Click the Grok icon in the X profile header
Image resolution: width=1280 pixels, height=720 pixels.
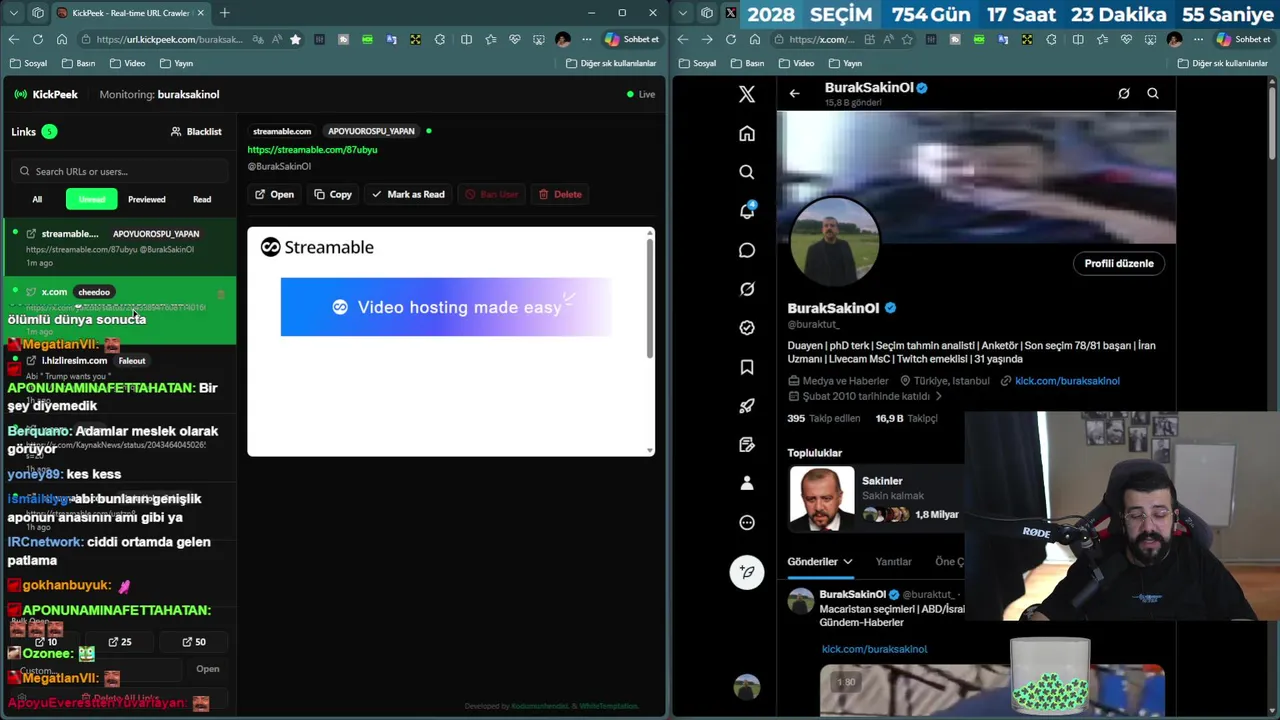click(1124, 93)
